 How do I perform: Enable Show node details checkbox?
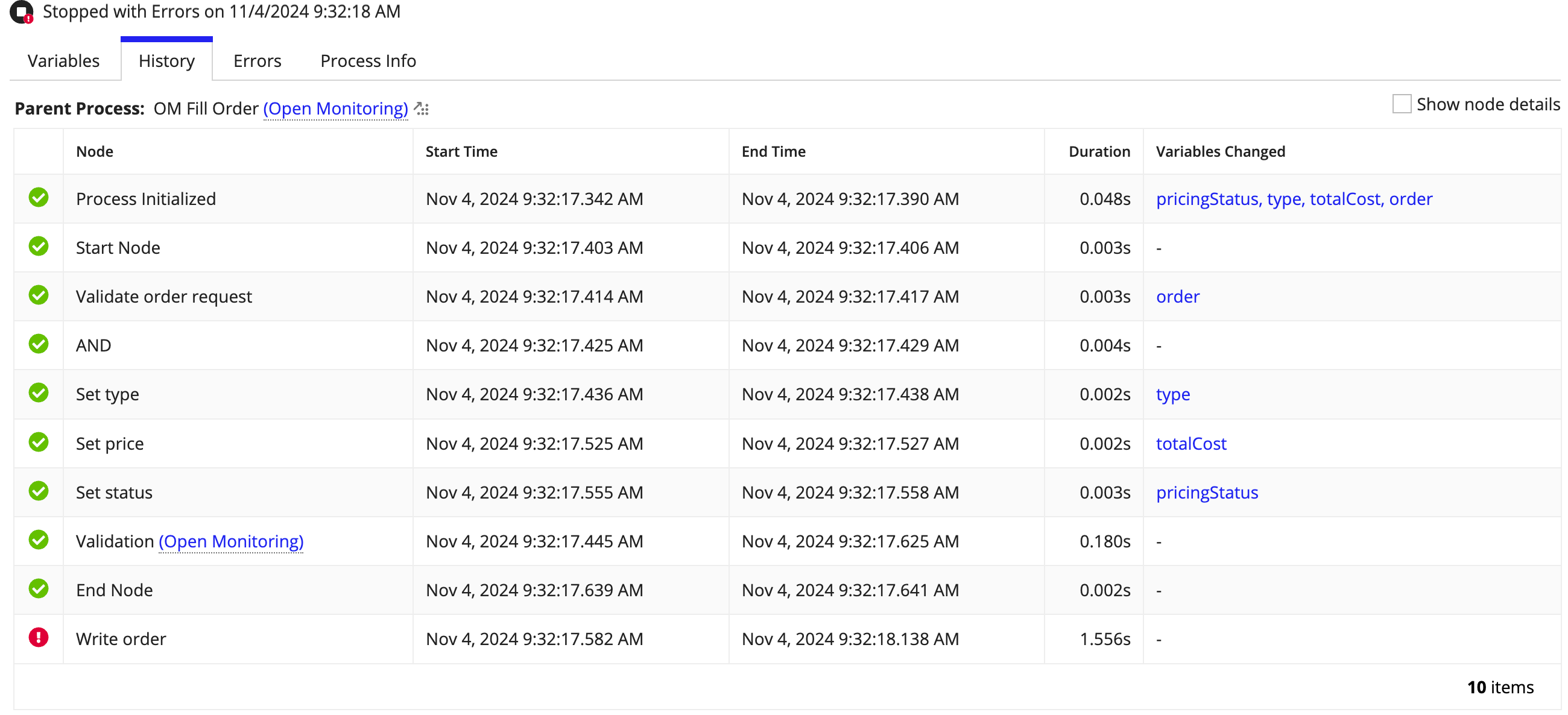1401,104
